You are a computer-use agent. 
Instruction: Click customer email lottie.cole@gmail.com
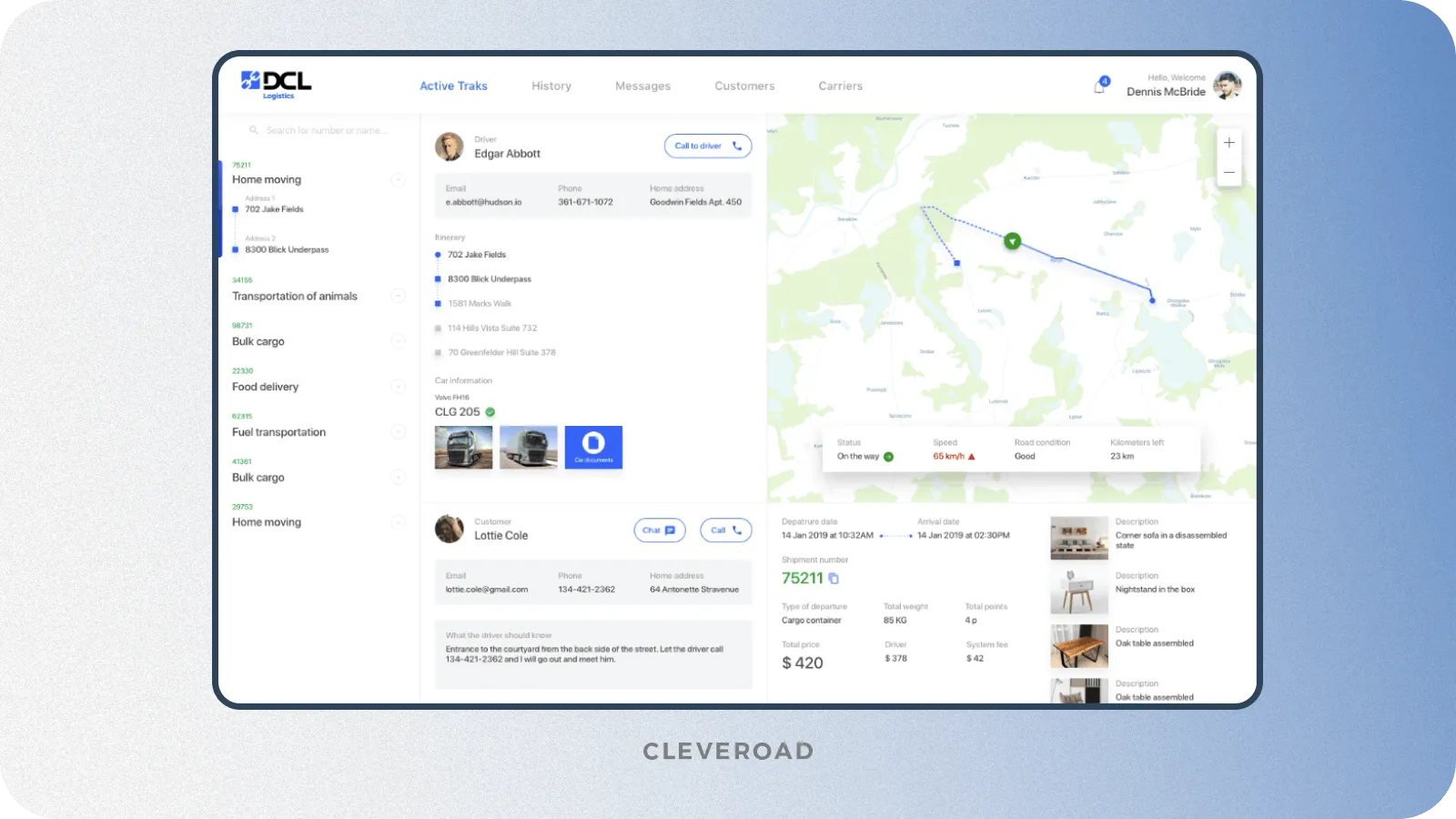pos(487,590)
